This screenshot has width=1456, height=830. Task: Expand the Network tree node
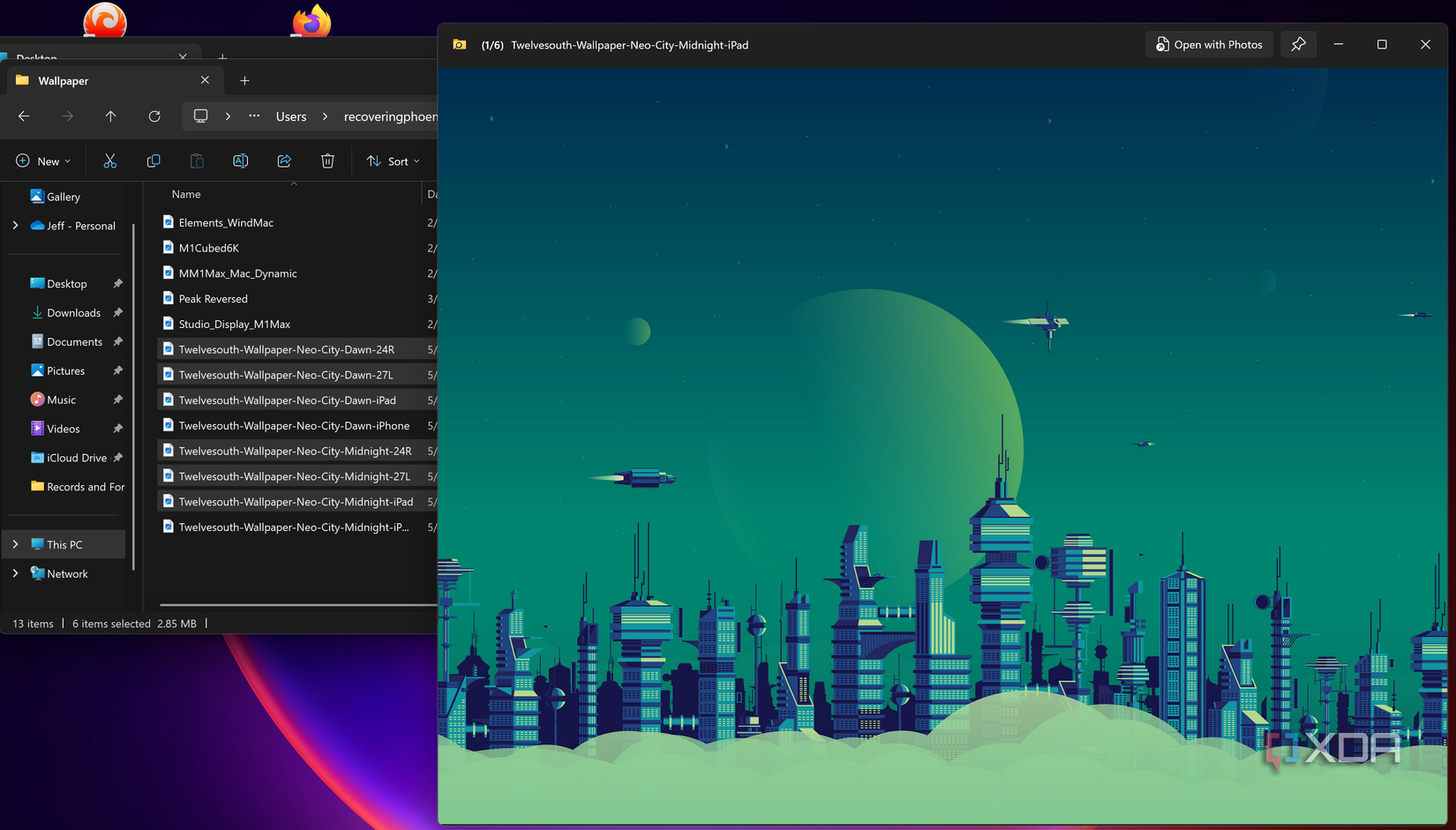[15, 573]
